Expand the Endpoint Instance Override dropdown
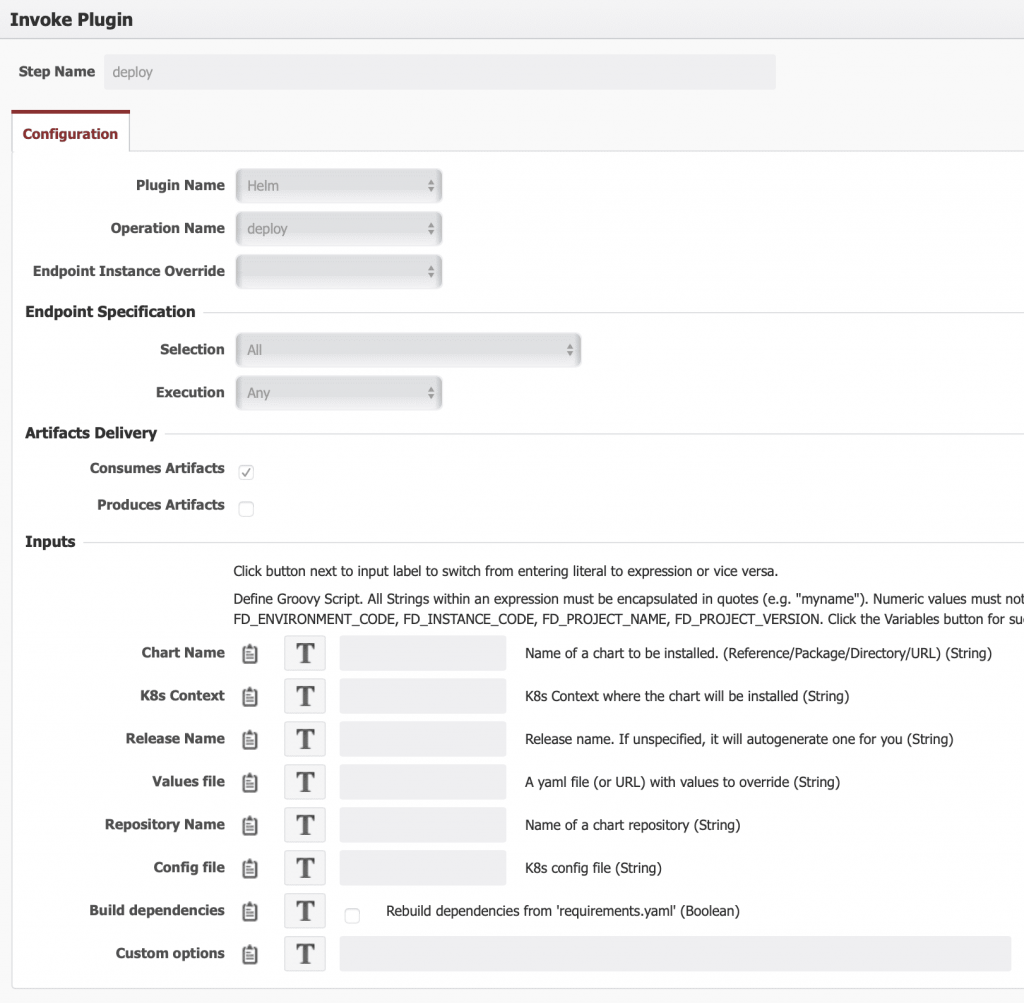Viewport: 1024px width, 1003px height. point(339,271)
